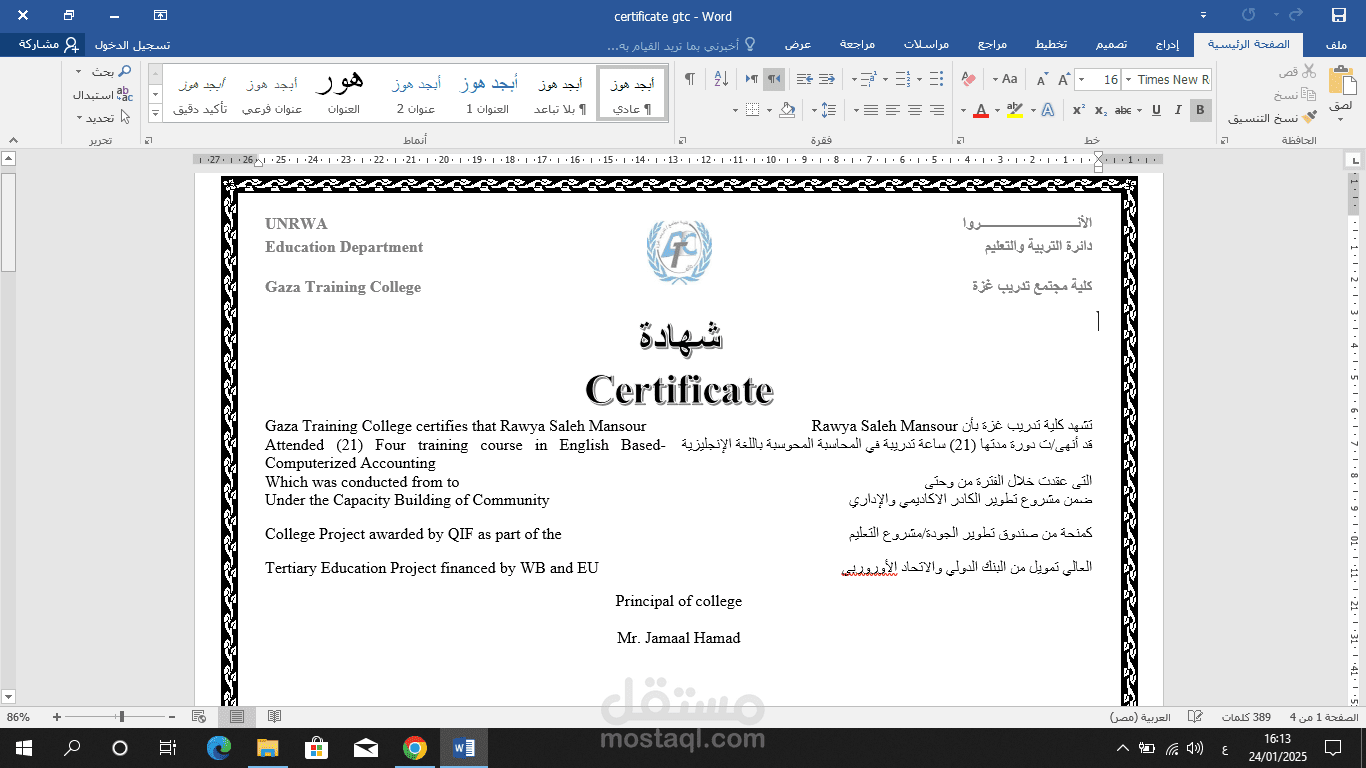The width and height of the screenshot is (1366, 768).
Task: Toggle Bold formatting
Action: click(1200, 110)
